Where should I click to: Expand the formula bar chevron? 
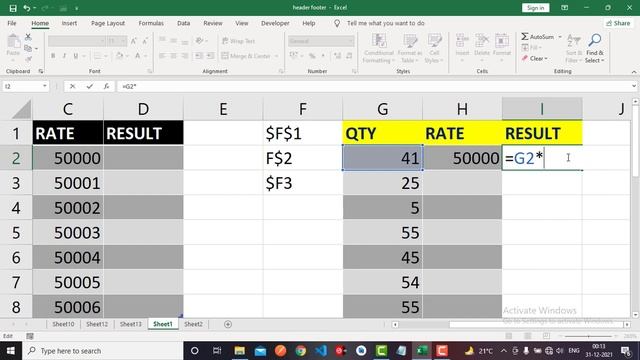pyautogui.click(x=634, y=86)
